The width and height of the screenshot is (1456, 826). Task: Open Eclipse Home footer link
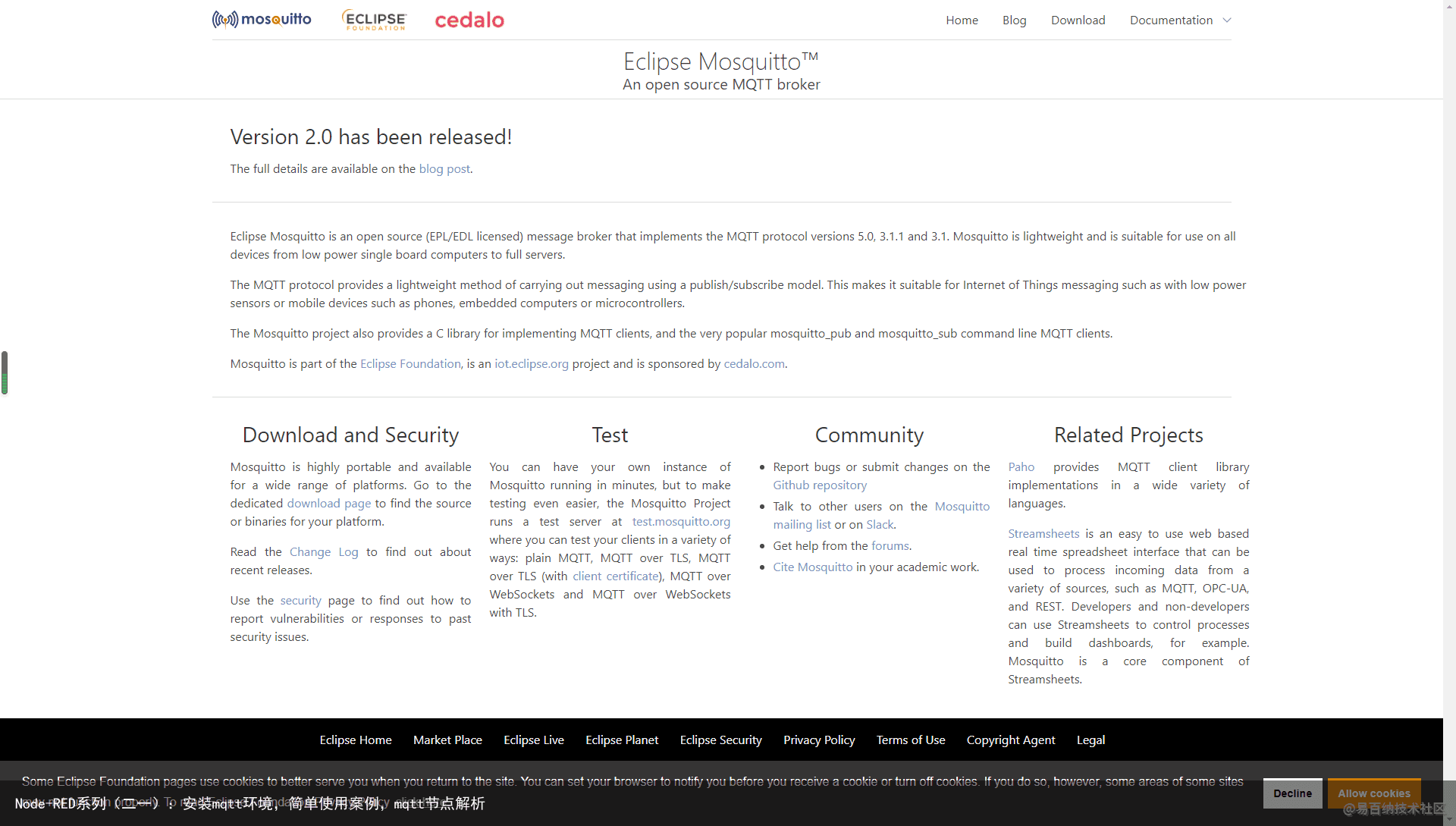coord(356,740)
